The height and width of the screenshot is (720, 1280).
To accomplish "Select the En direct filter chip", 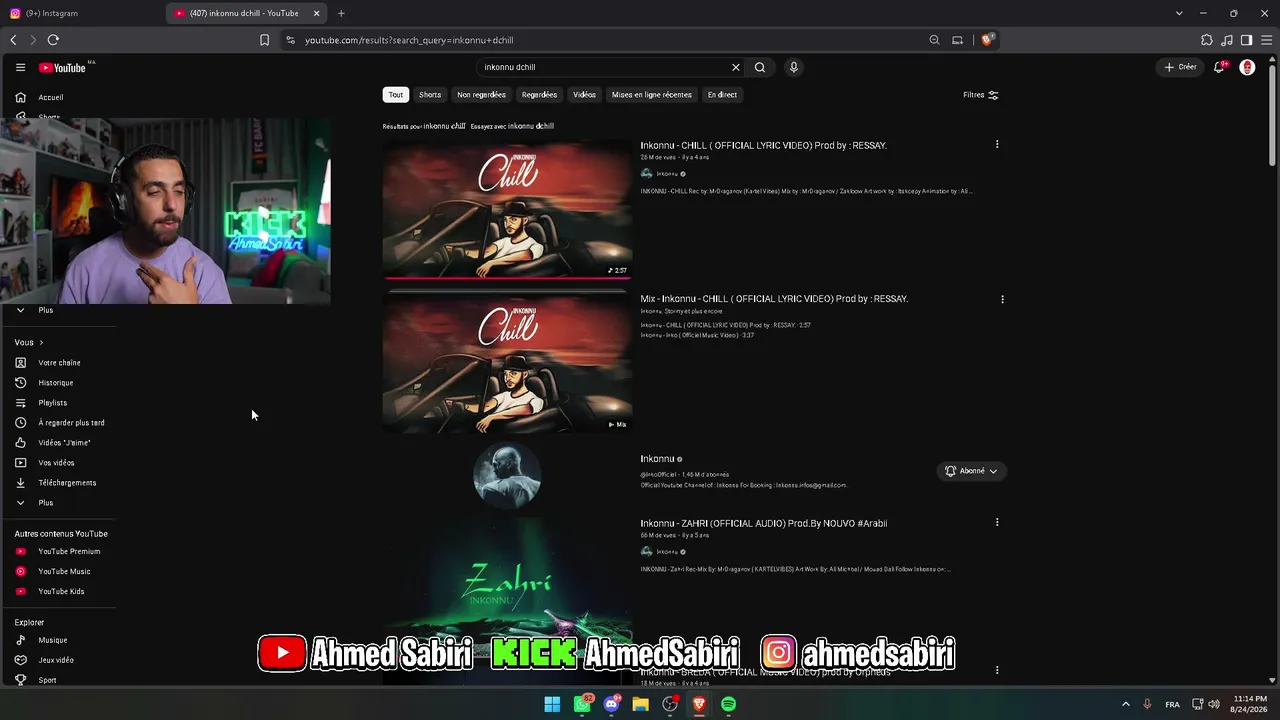I will pyautogui.click(x=722, y=95).
